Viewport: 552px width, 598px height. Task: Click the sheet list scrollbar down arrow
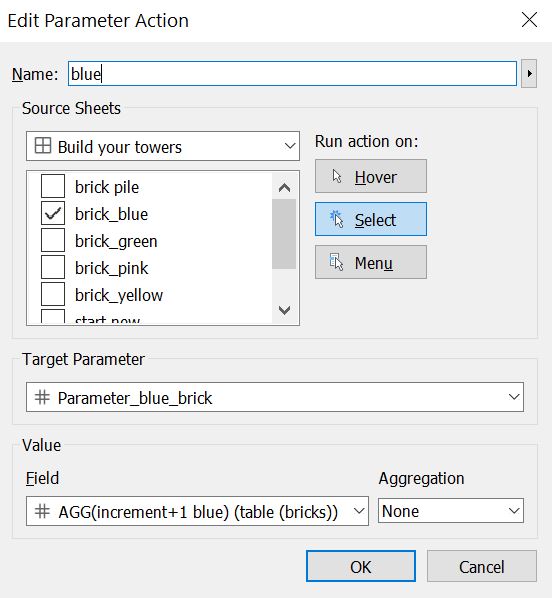coord(285,310)
